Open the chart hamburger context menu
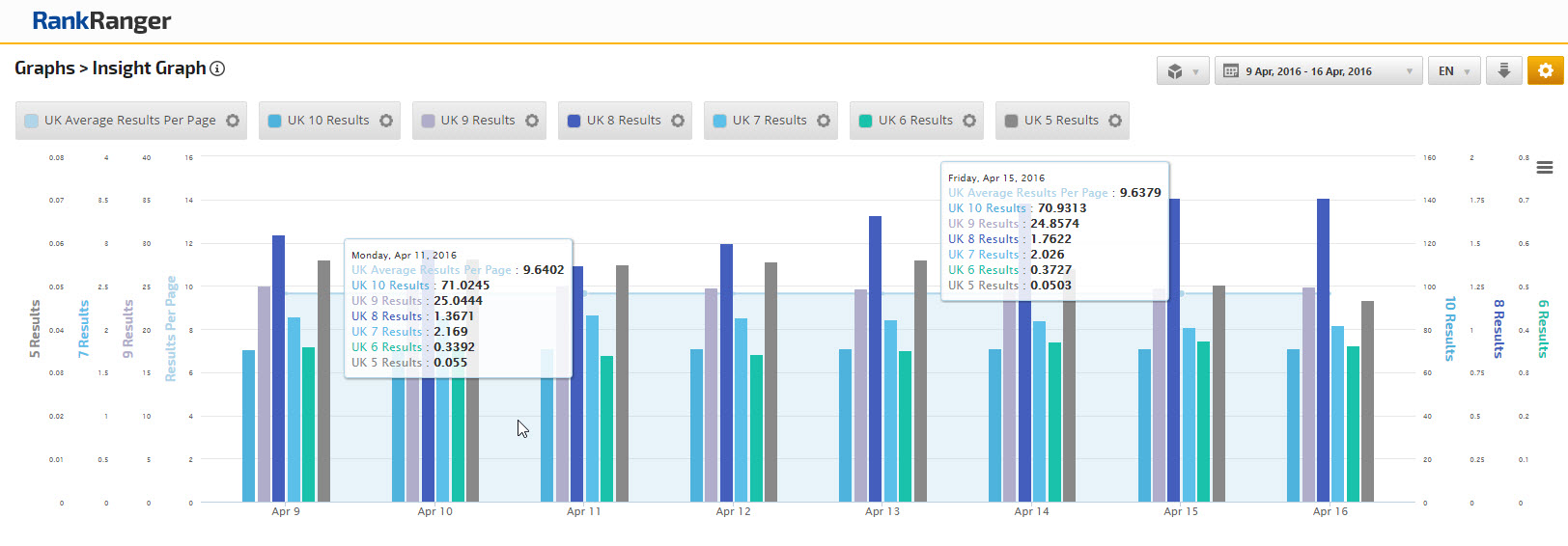Screen dimensions: 1568x546 [x=1545, y=168]
